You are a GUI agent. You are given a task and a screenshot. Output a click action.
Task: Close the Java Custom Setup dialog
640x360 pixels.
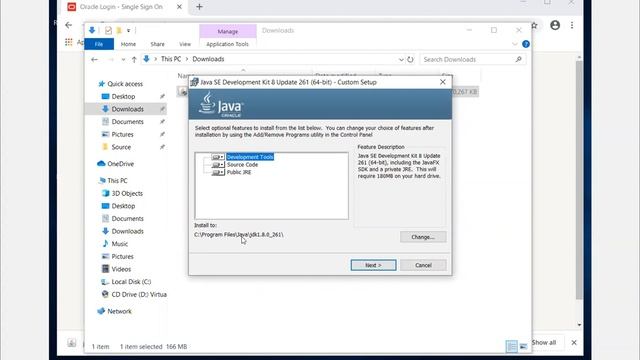click(443, 82)
